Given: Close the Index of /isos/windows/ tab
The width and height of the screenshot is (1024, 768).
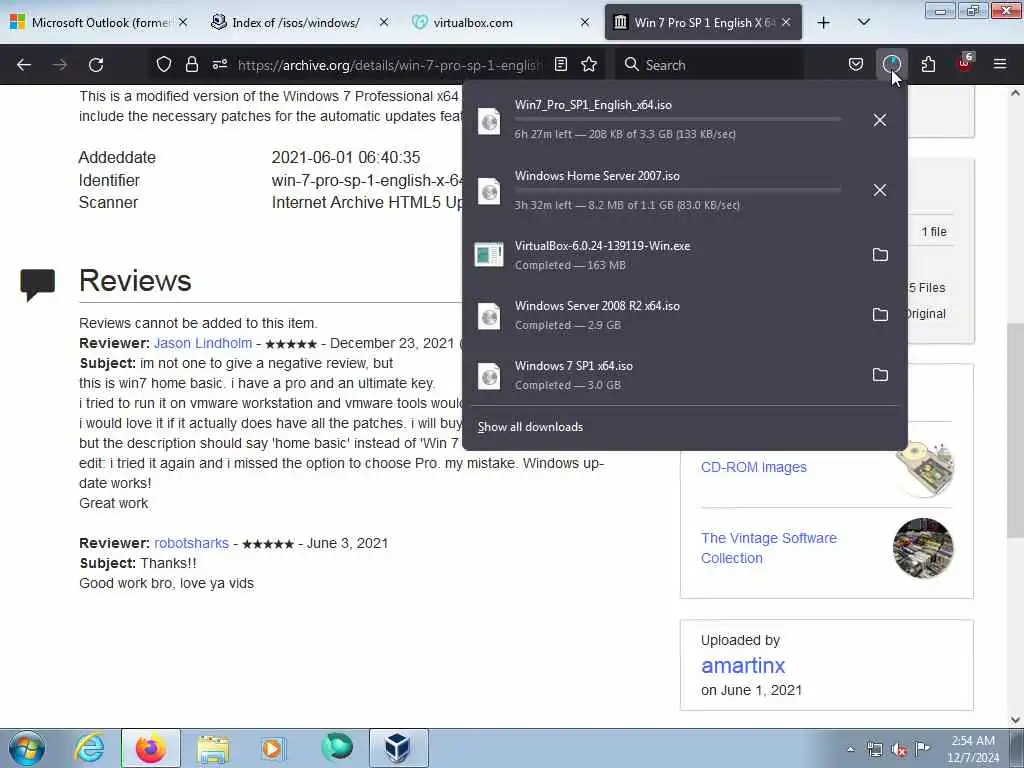Looking at the screenshot, I should [384, 22].
